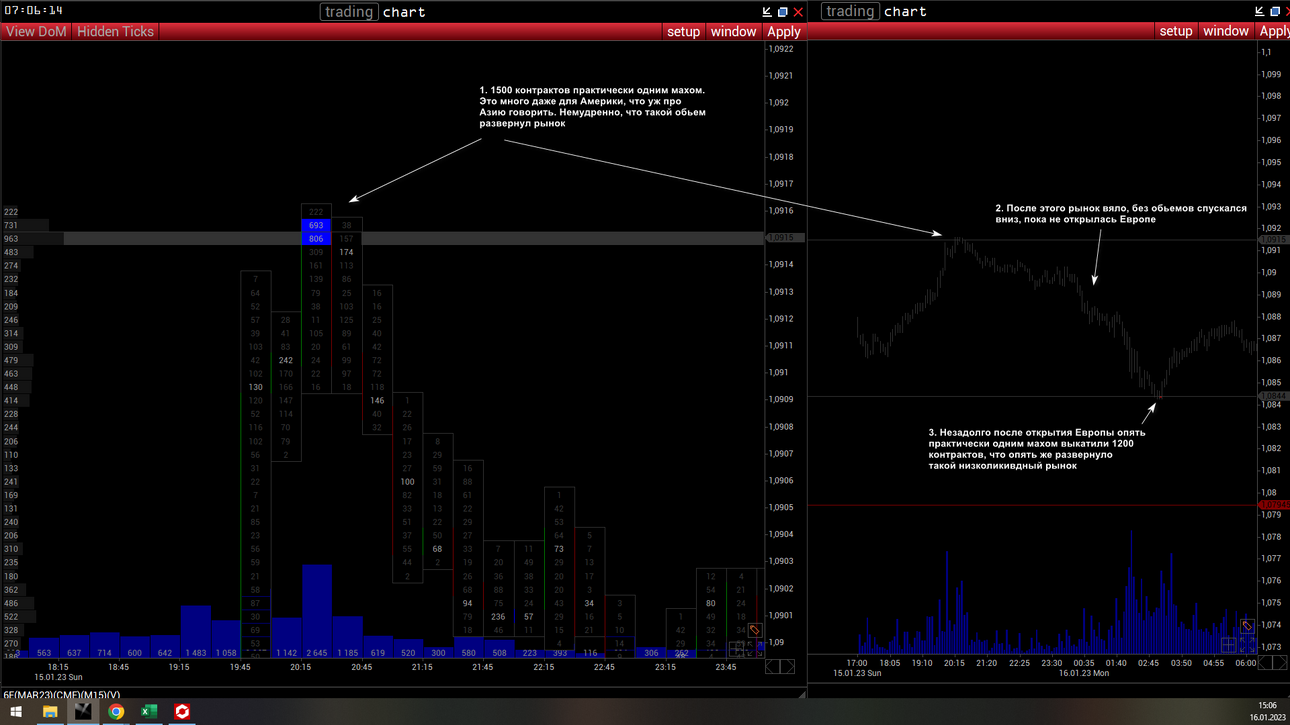The height and width of the screenshot is (725, 1290).
Task: Select 1,0844 price marker on right chart
Action: pos(1273,397)
